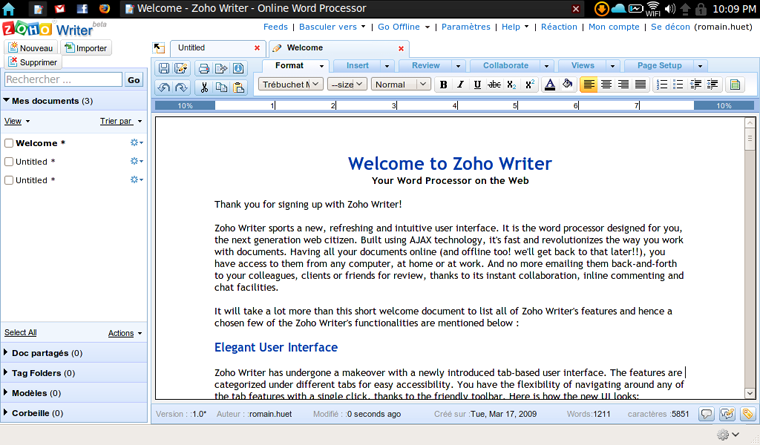Screen dimensions: 760x445
Task: Toggle the sidebar with the arrow icon beside tabs
Action: [x=158, y=48]
